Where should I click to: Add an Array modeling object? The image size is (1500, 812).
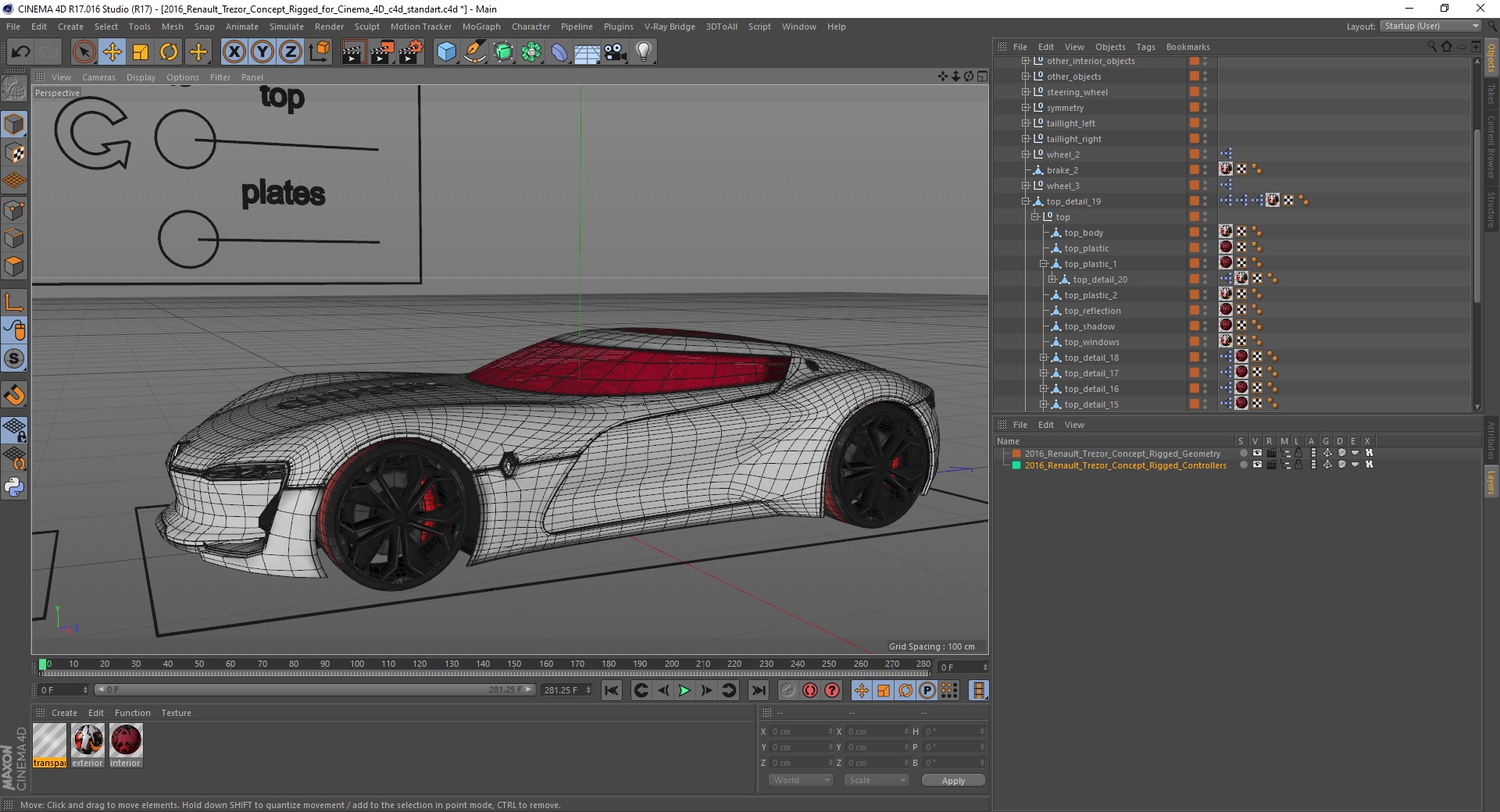pyautogui.click(x=531, y=52)
